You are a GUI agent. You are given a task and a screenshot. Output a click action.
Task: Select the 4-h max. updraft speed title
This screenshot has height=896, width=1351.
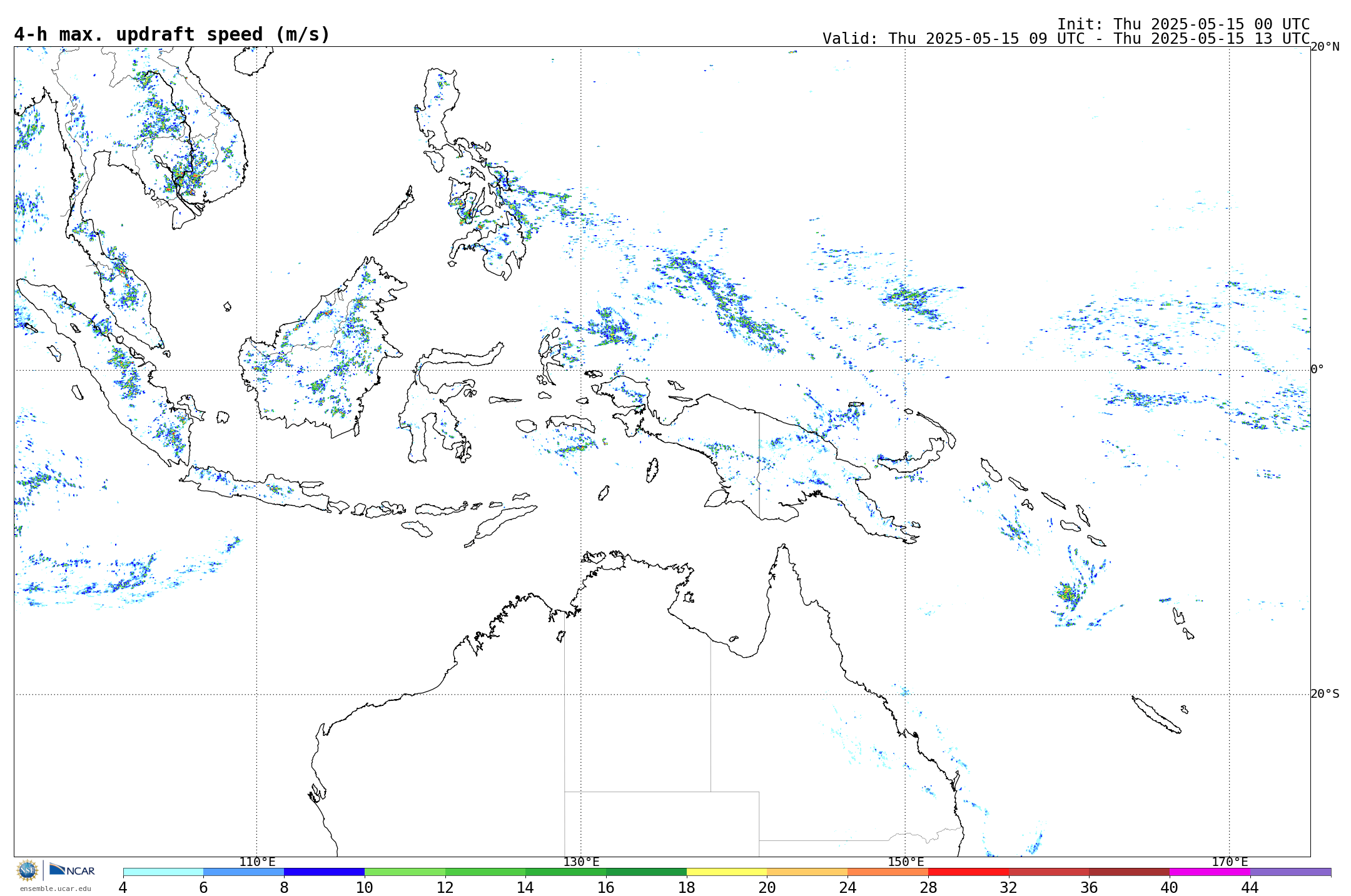[x=172, y=34]
